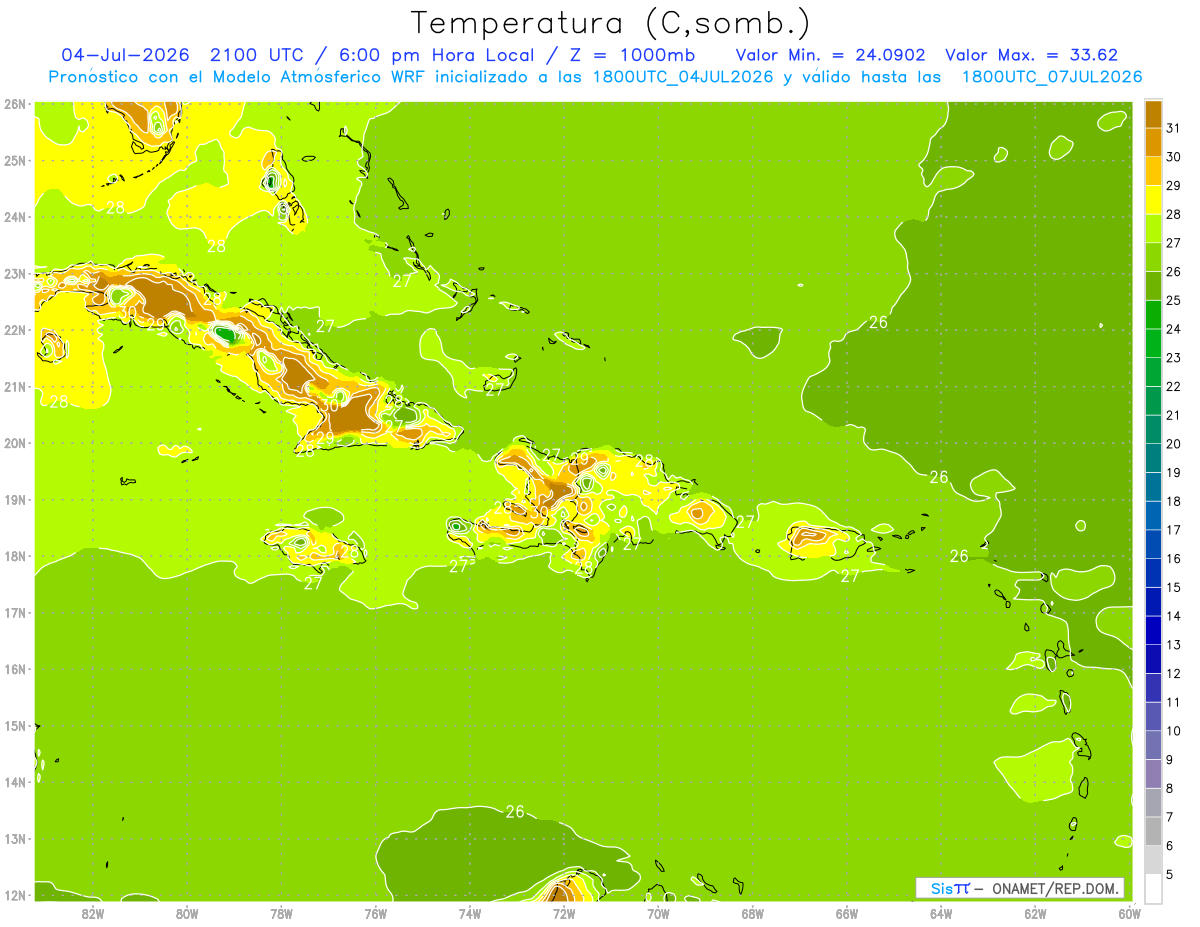Screen dimensions: 1200x927
Task: Click the dark blue swatch between legend 13 and 14
Action: coord(1153,630)
